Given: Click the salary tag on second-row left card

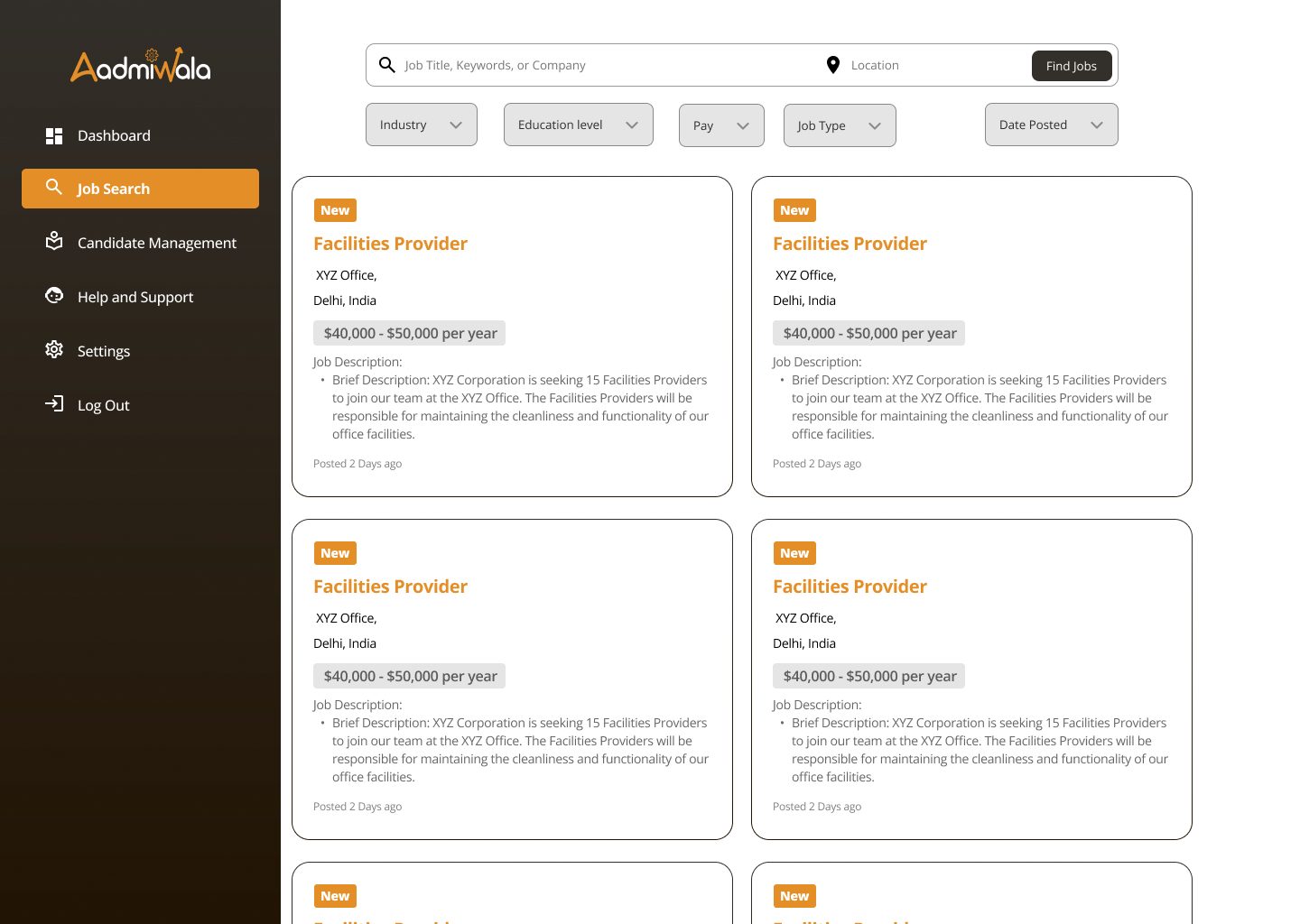Looking at the screenshot, I should [x=409, y=676].
